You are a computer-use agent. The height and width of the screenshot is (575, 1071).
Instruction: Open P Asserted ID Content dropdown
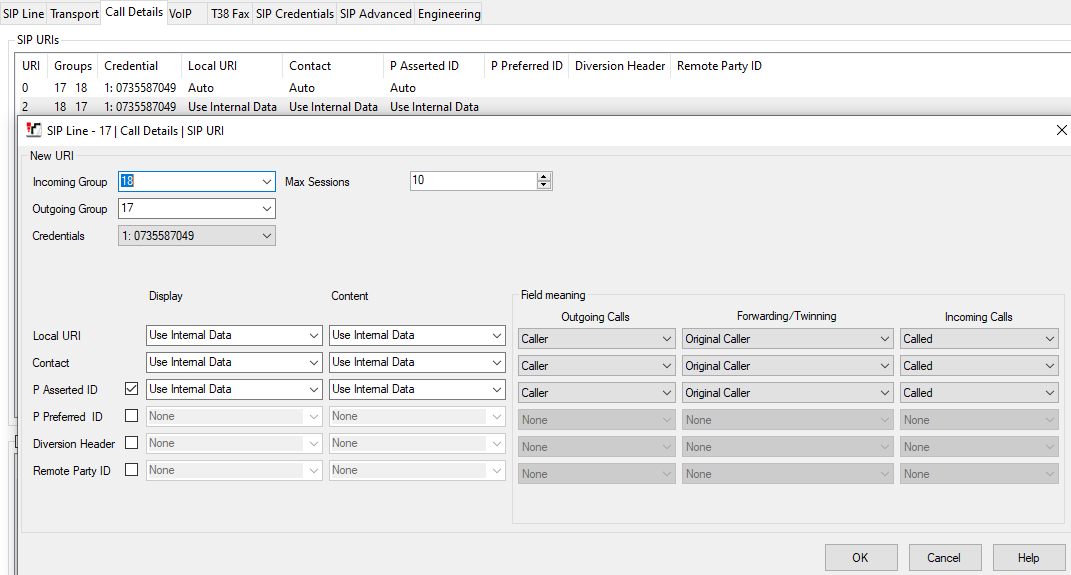pyautogui.click(x=497, y=389)
